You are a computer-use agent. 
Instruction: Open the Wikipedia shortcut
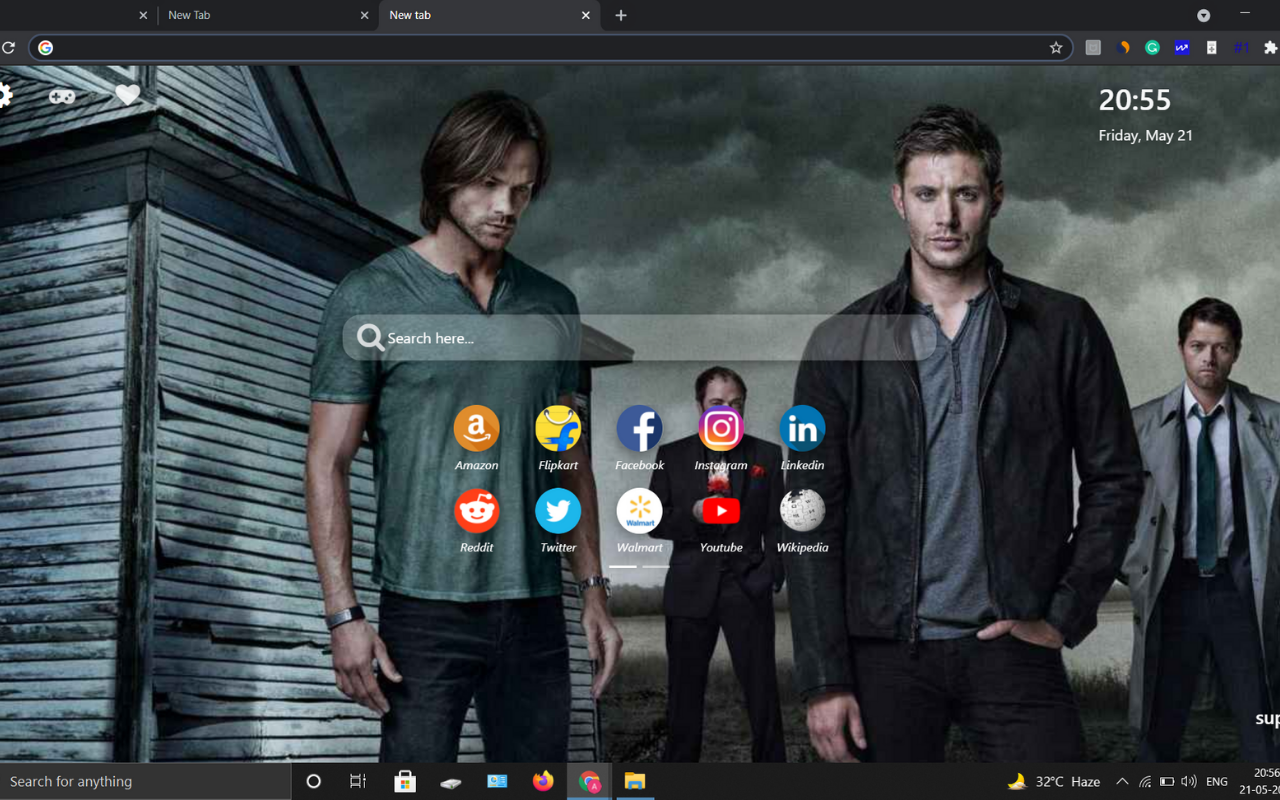point(802,511)
